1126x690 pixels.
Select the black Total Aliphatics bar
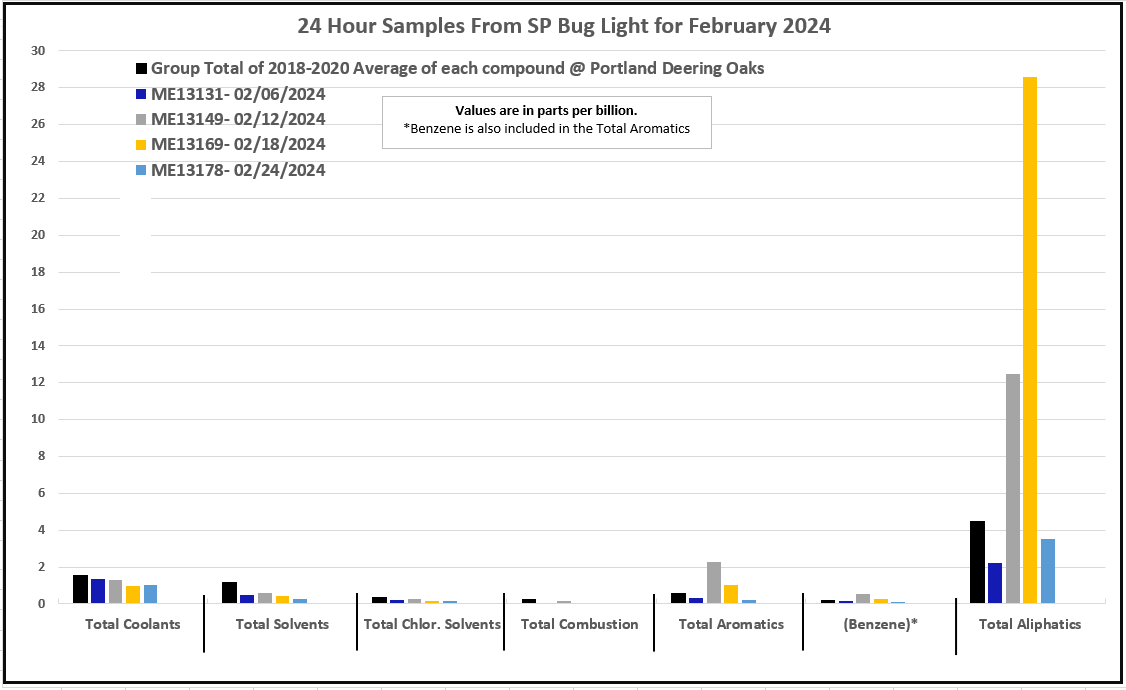[977, 562]
